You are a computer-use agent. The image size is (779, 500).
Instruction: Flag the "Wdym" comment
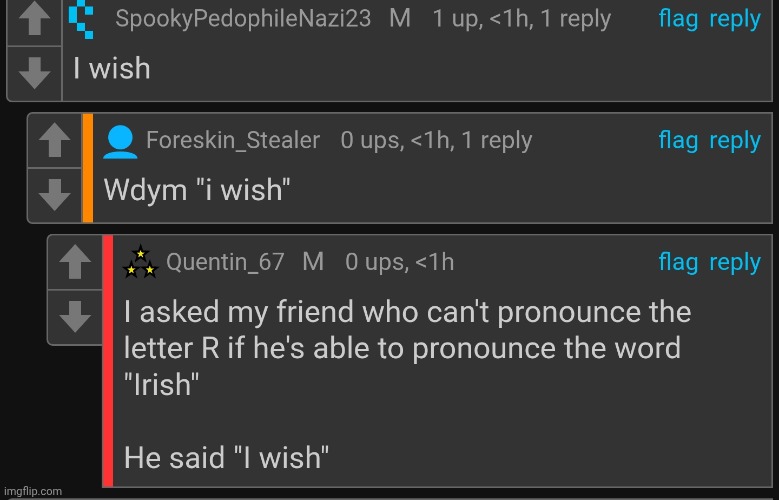coord(678,141)
